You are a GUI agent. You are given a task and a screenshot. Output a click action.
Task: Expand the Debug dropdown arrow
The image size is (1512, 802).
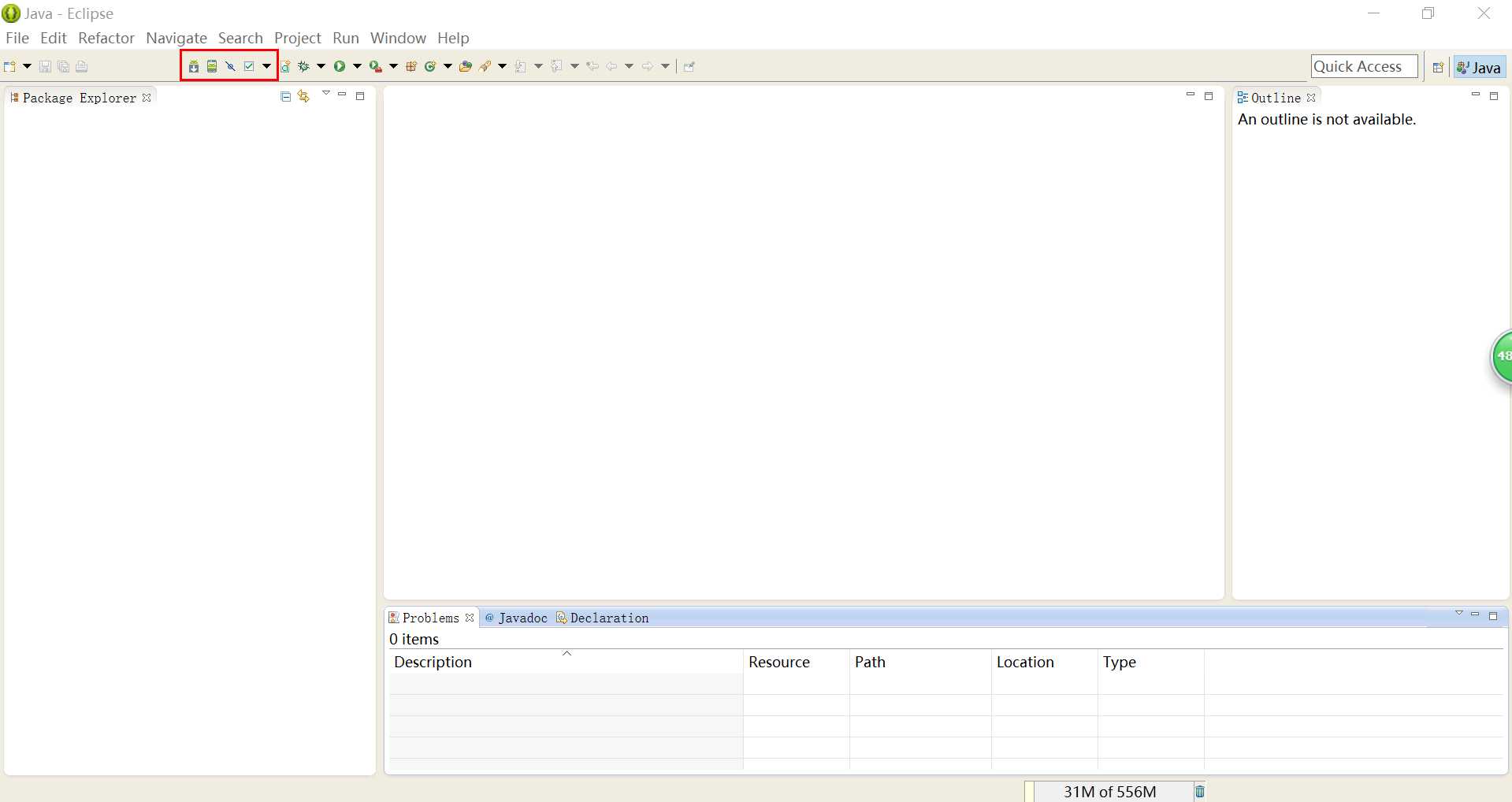(x=321, y=66)
